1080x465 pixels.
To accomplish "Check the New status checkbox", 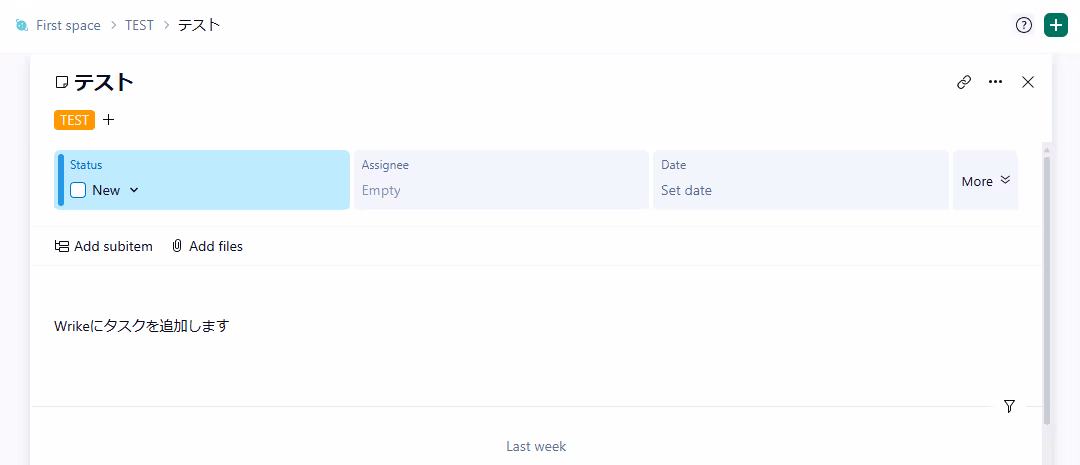I will click(78, 190).
